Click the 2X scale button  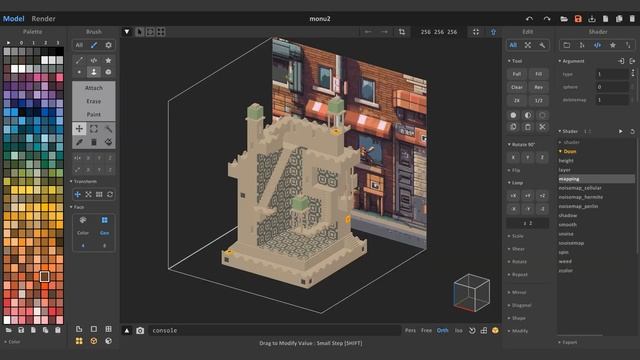point(517,100)
